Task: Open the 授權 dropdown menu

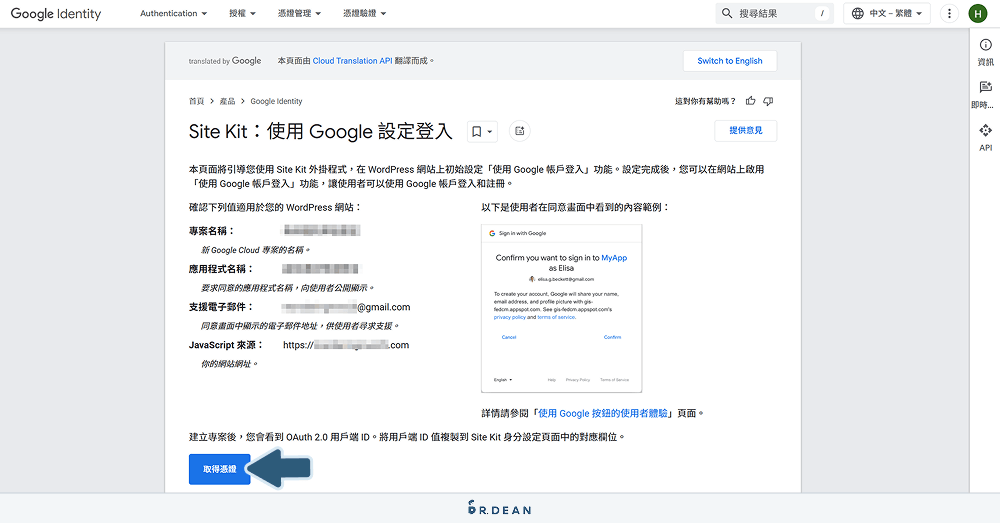Action: click(242, 13)
